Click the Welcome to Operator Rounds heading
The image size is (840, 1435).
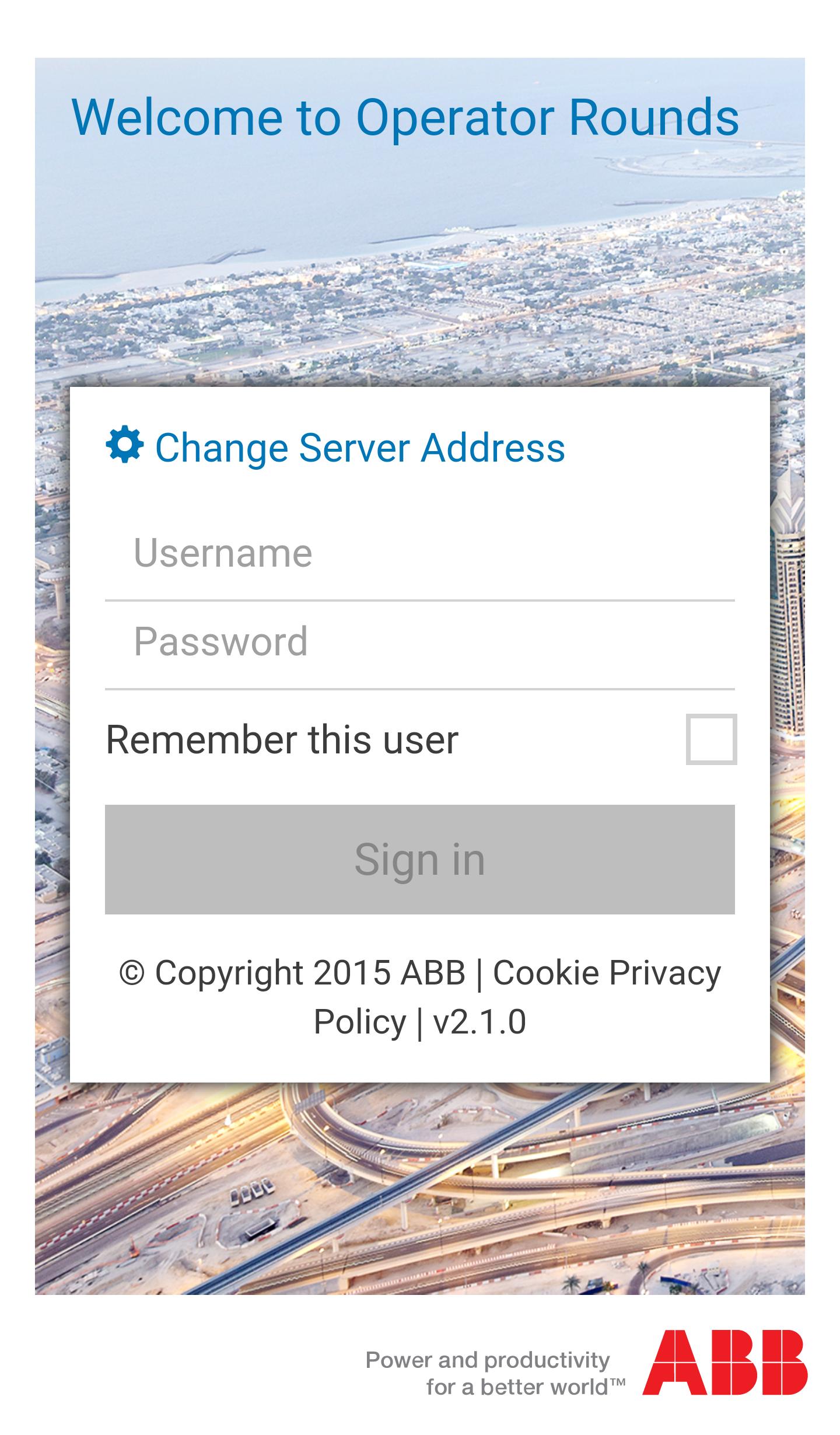point(405,118)
